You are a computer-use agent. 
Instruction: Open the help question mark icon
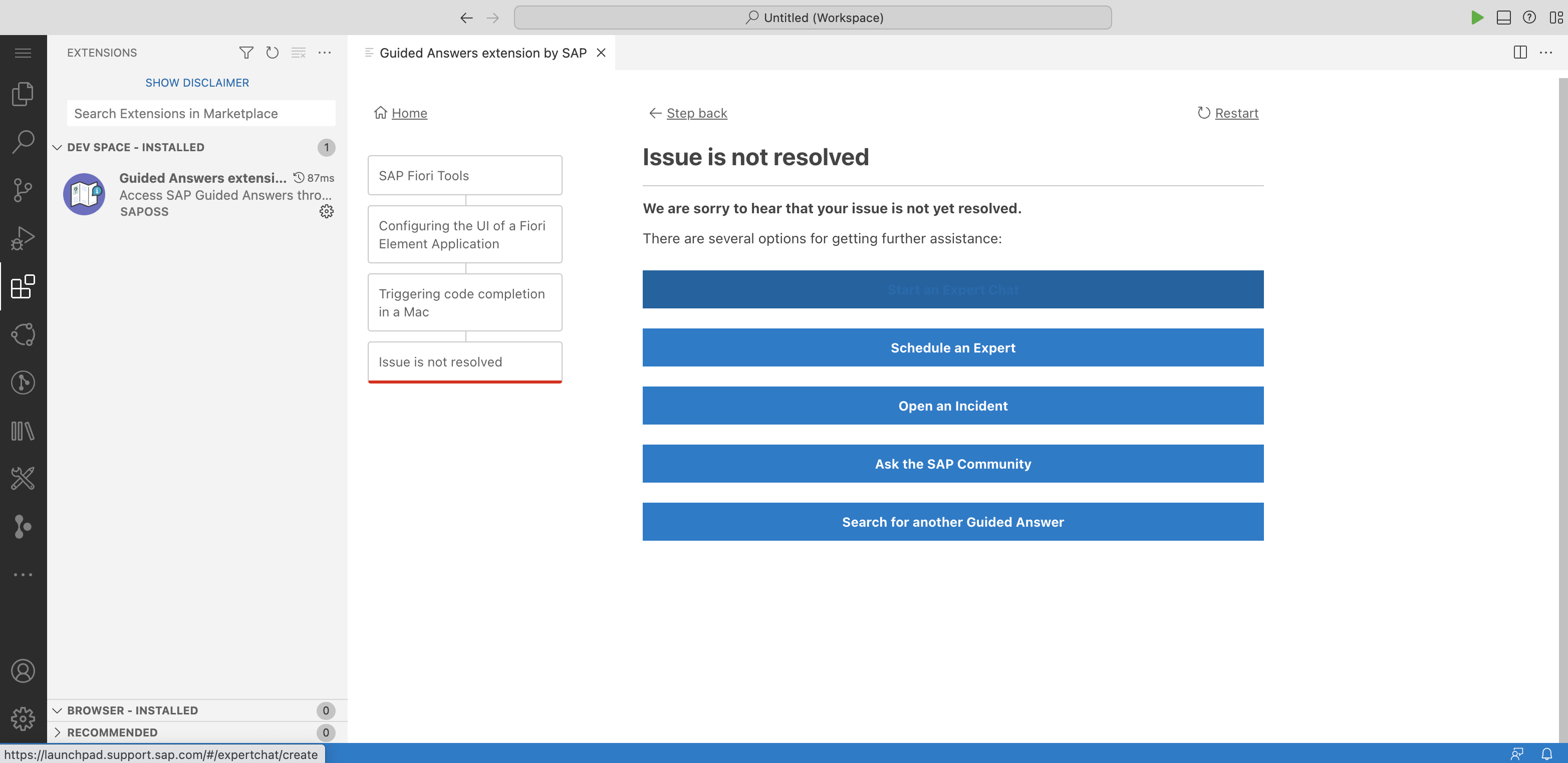1529,18
